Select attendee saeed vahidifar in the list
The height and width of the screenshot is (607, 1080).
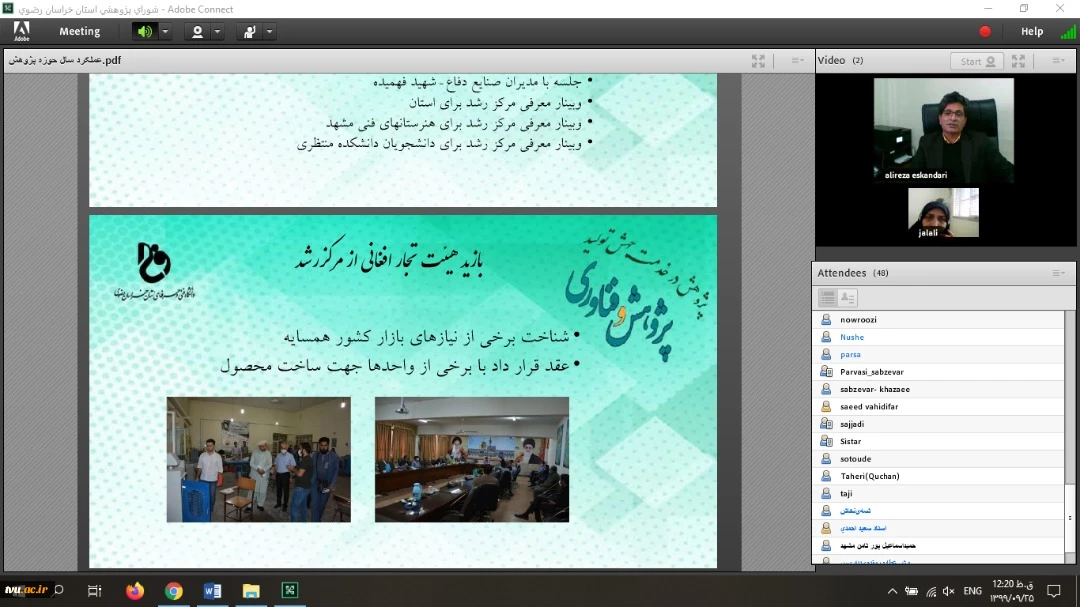tap(868, 407)
